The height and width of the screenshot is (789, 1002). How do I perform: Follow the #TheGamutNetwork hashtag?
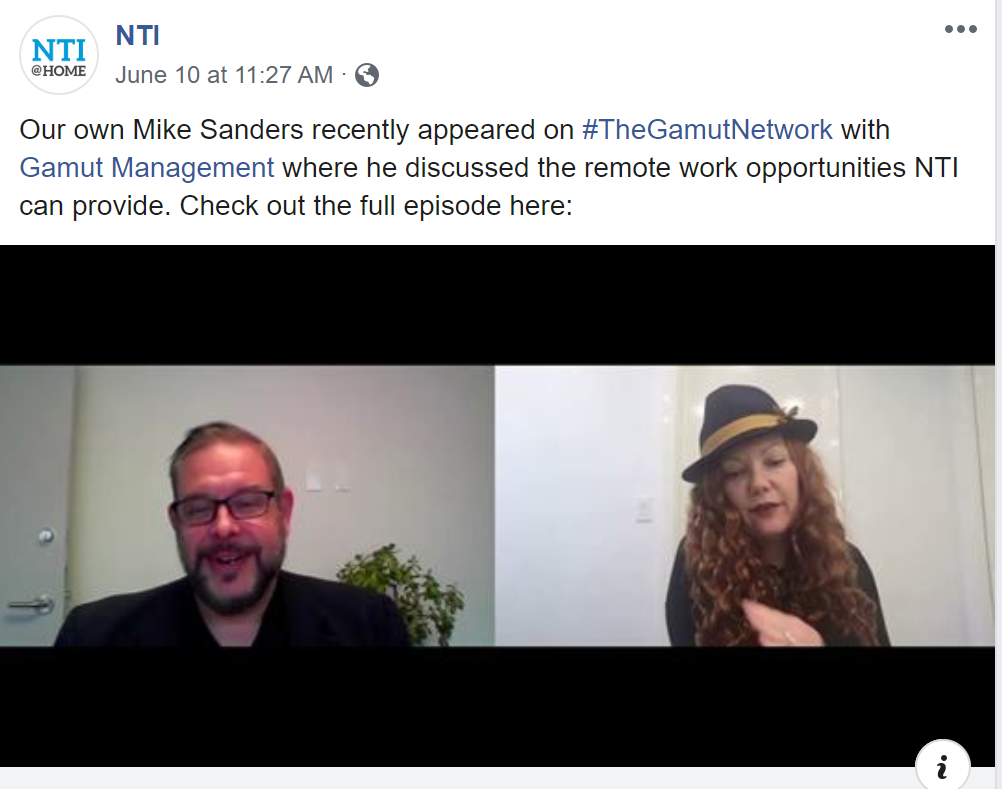(x=707, y=130)
